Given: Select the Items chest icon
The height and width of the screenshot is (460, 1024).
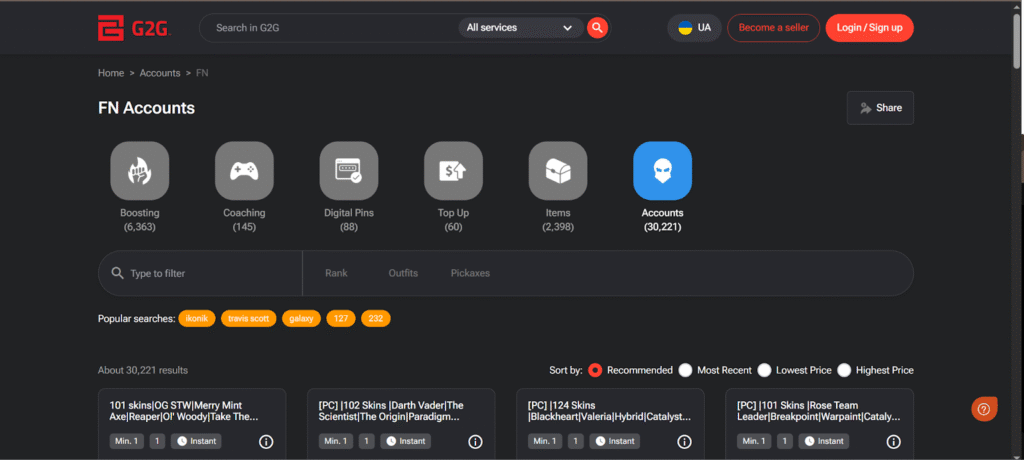Looking at the screenshot, I should point(557,170).
